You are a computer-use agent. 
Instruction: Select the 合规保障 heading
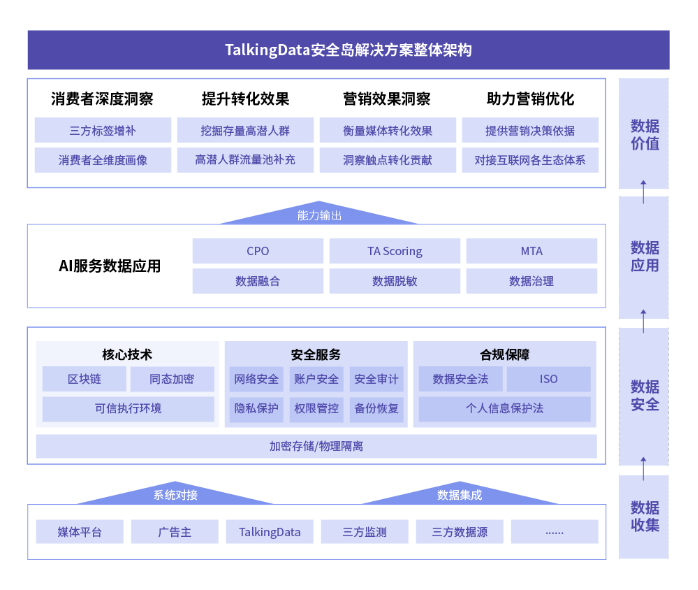click(505, 354)
